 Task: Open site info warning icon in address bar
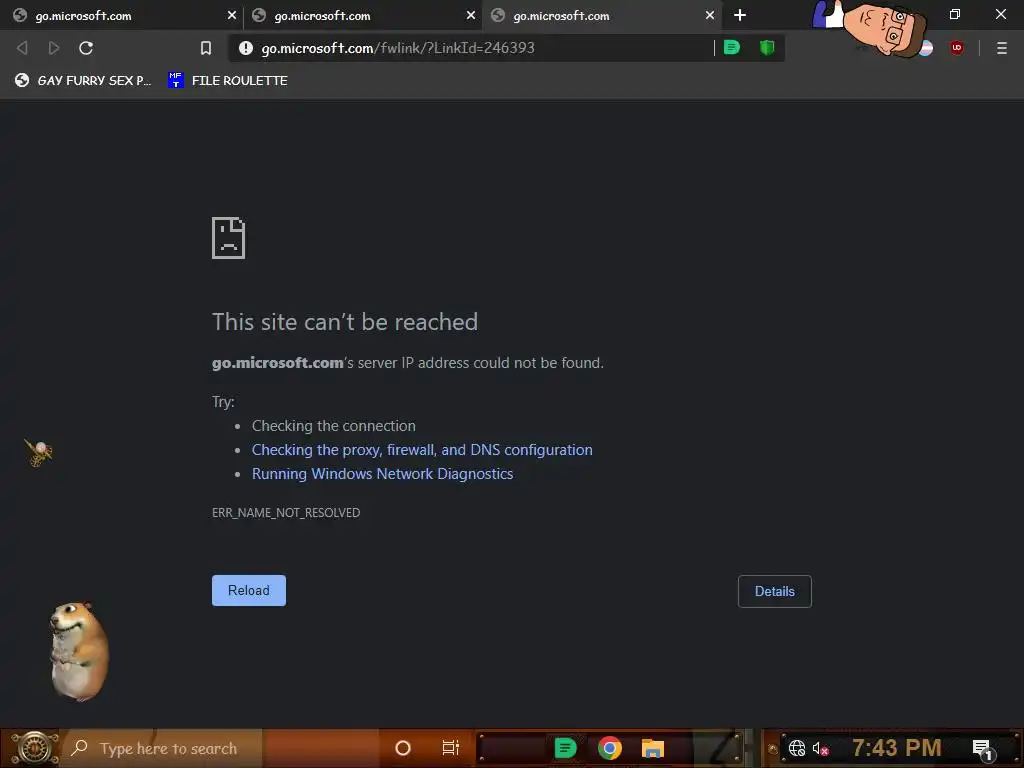(246, 48)
